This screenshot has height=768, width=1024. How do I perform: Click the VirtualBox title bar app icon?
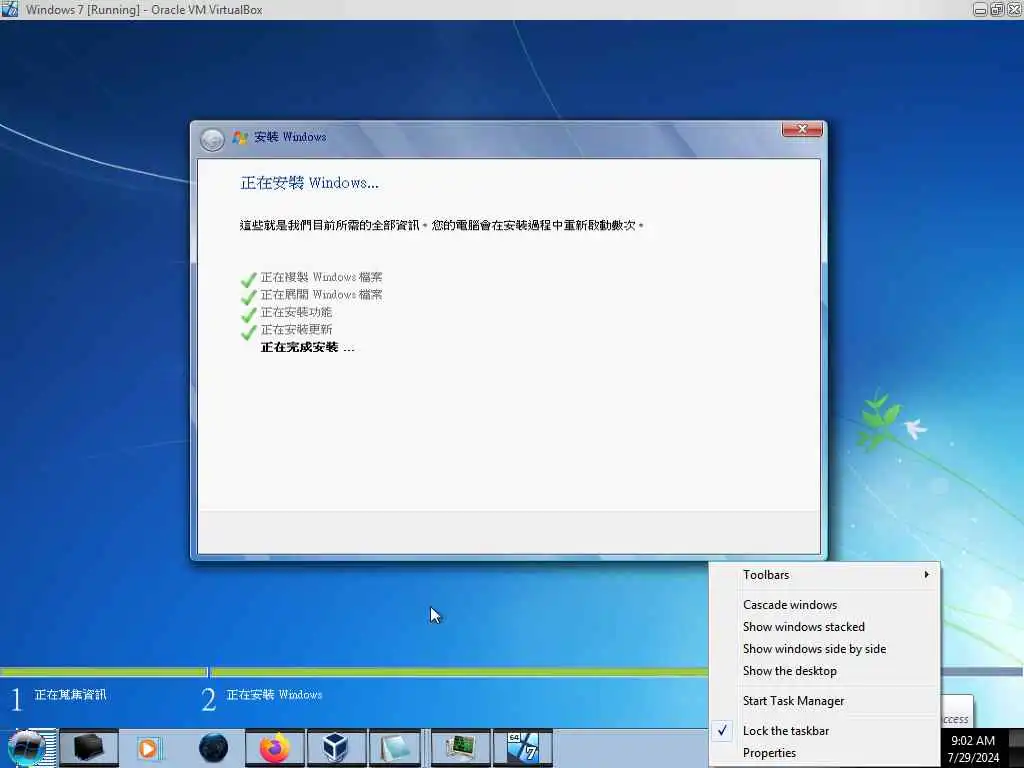(x=9, y=9)
